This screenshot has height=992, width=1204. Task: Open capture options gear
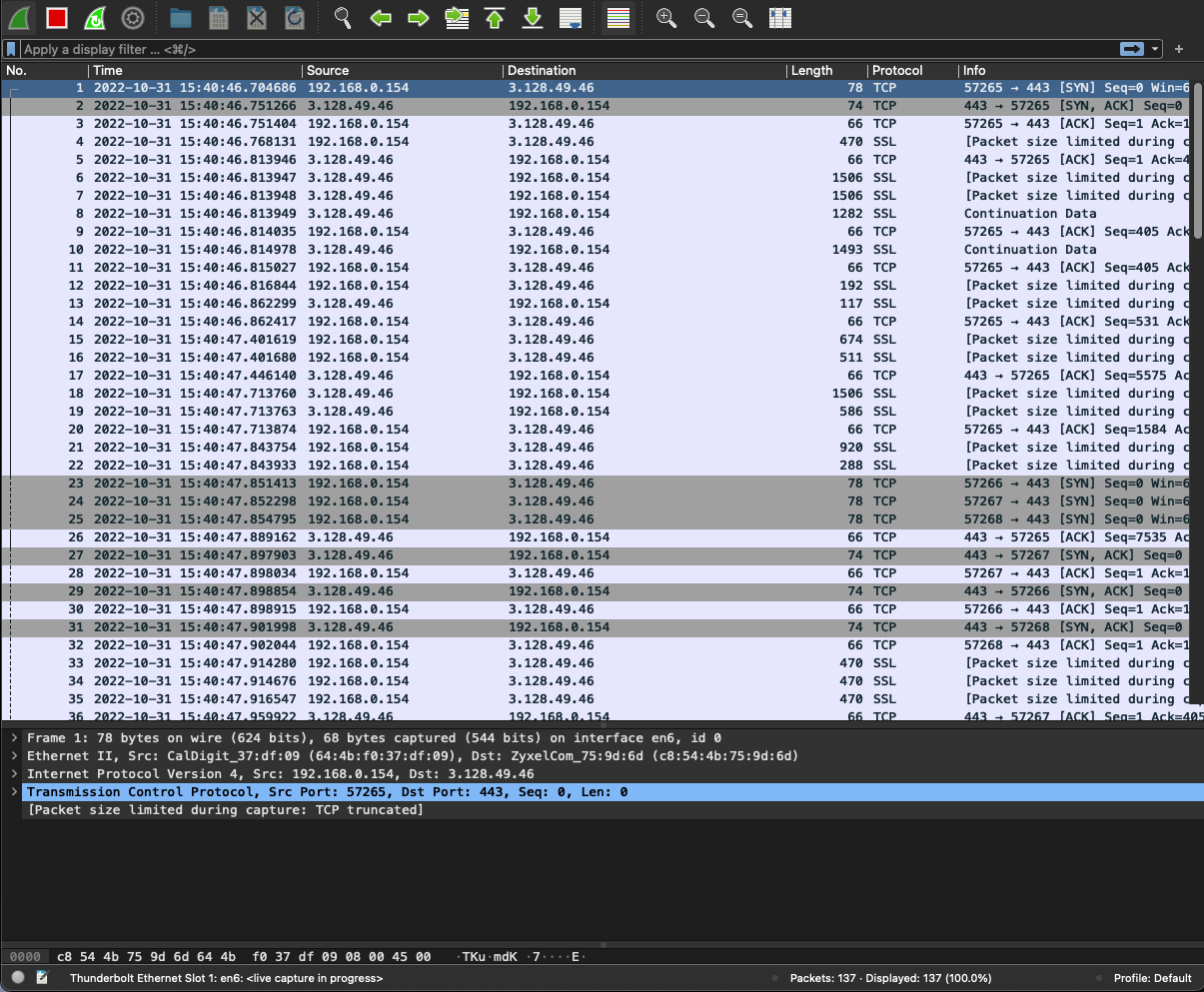(132, 18)
